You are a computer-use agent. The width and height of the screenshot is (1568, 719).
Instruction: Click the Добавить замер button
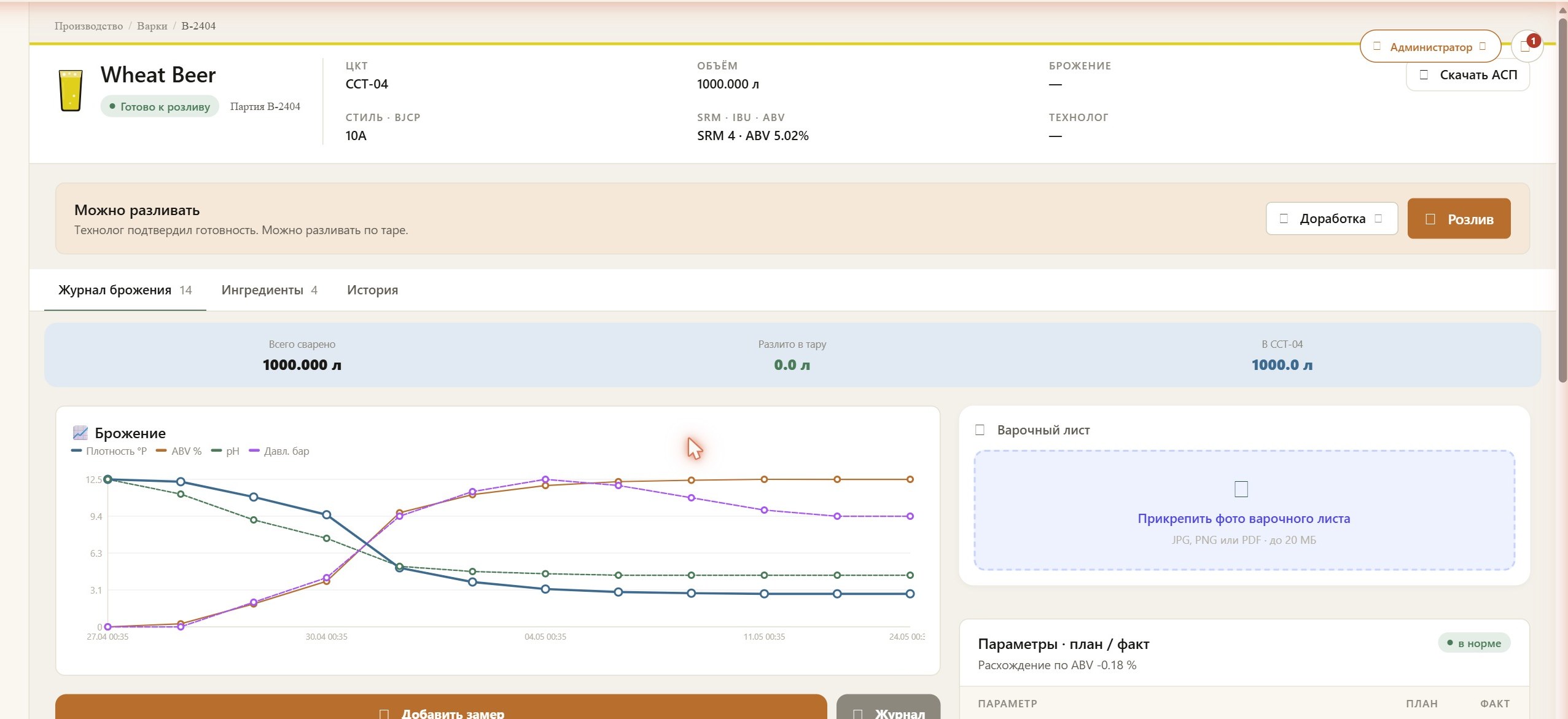[x=441, y=708]
